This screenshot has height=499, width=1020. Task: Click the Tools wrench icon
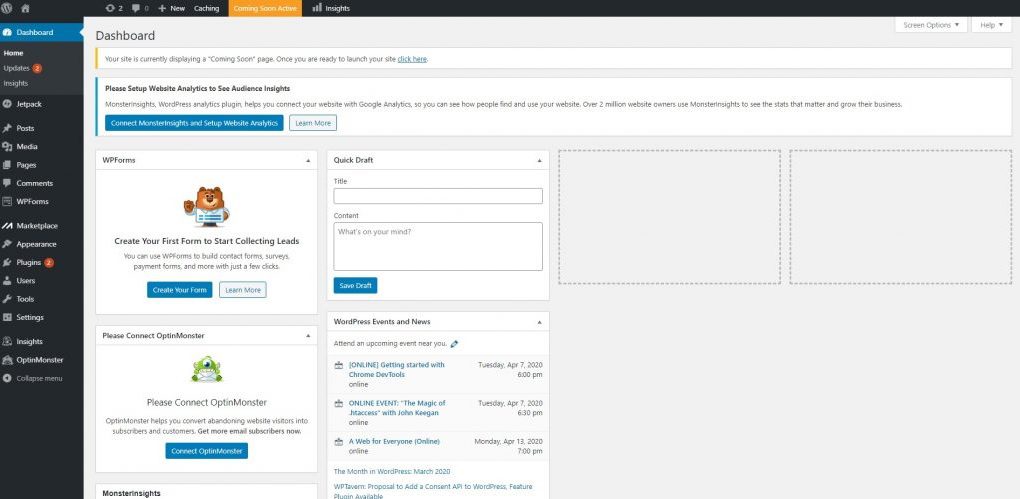pos(7,299)
